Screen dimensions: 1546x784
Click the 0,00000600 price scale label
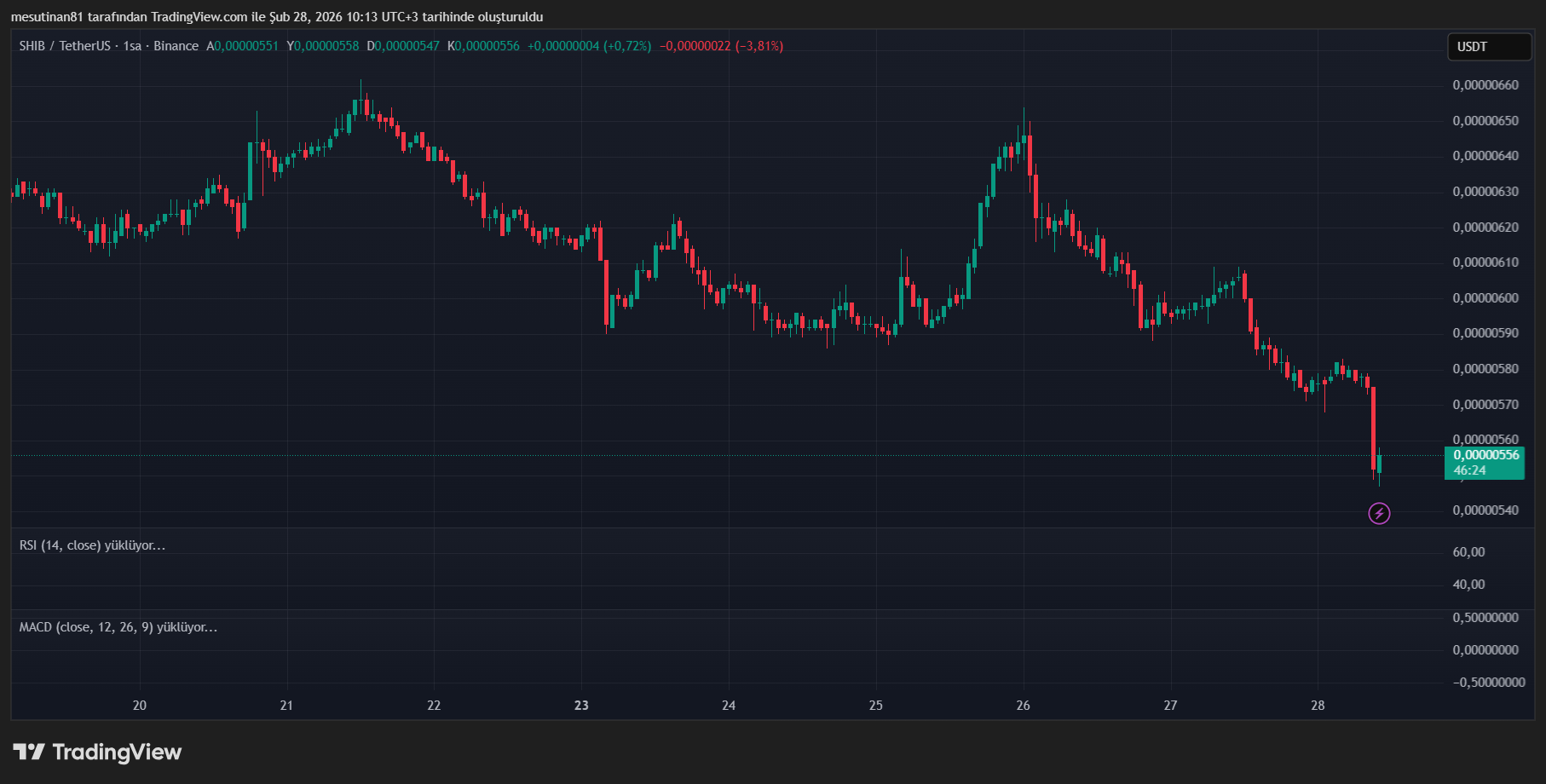1485,298
